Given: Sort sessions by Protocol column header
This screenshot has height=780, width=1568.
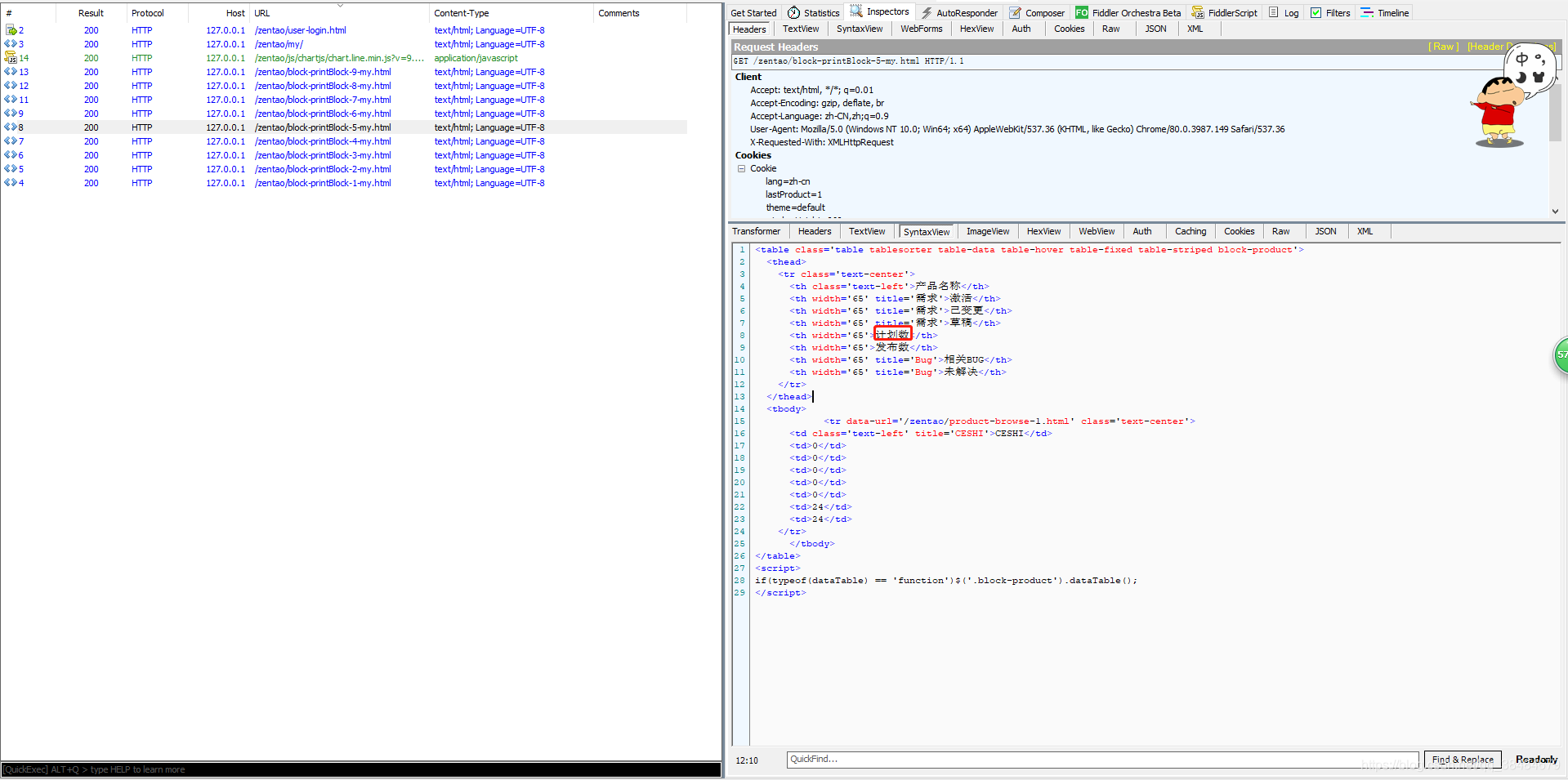Looking at the screenshot, I should [x=148, y=13].
